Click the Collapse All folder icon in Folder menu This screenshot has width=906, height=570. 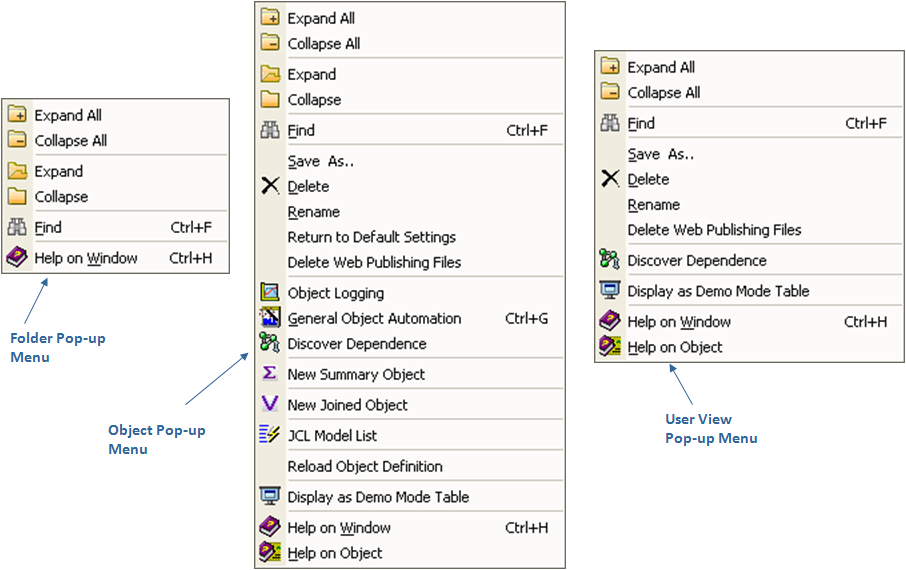pos(17,140)
